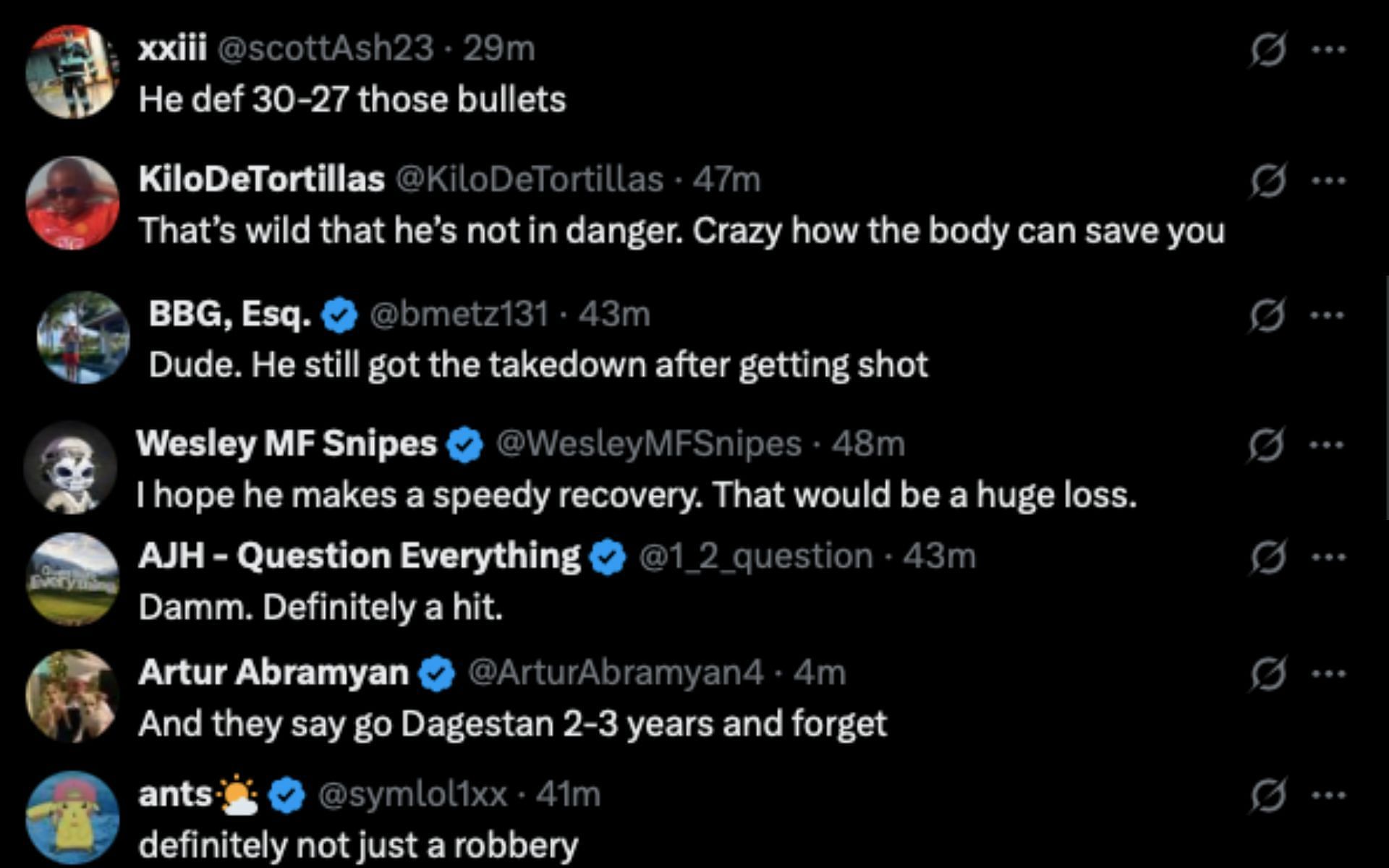This screenshot has width=1389, height=868.
Task: Open more options on xxiii's tweet
Action: coord(1328,50)
